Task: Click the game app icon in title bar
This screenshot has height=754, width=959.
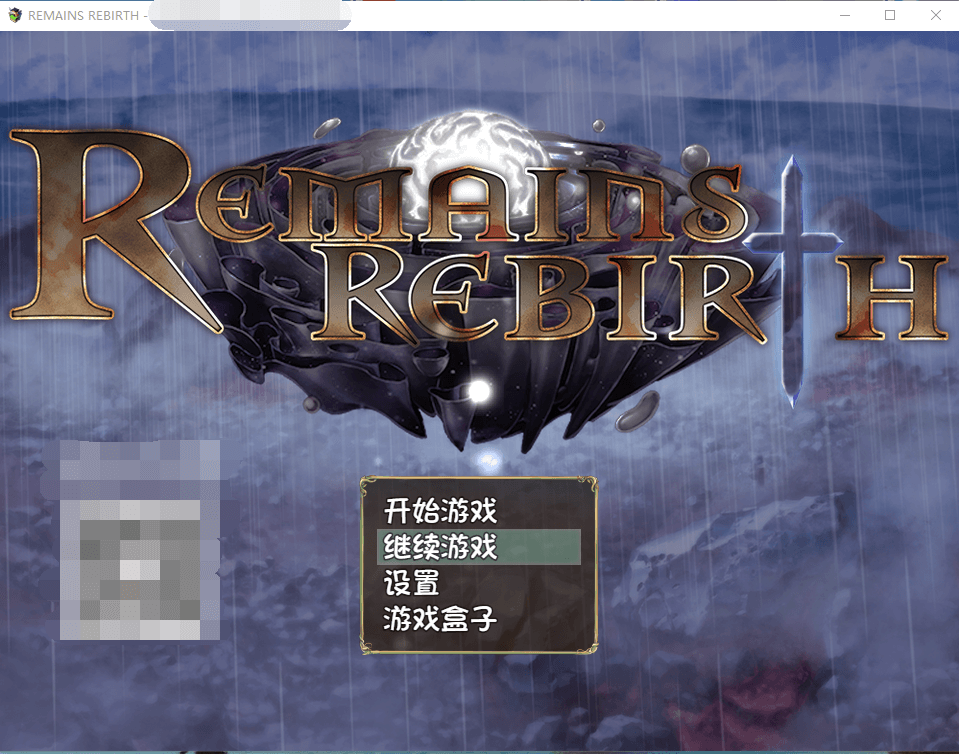Action: pos(15,15)
